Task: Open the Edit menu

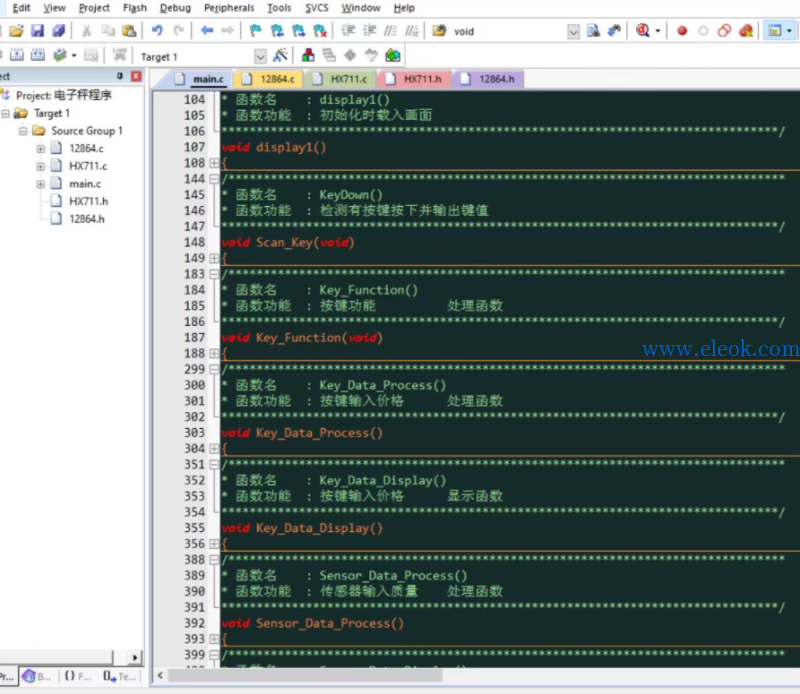Action: (x=21, y=8)
